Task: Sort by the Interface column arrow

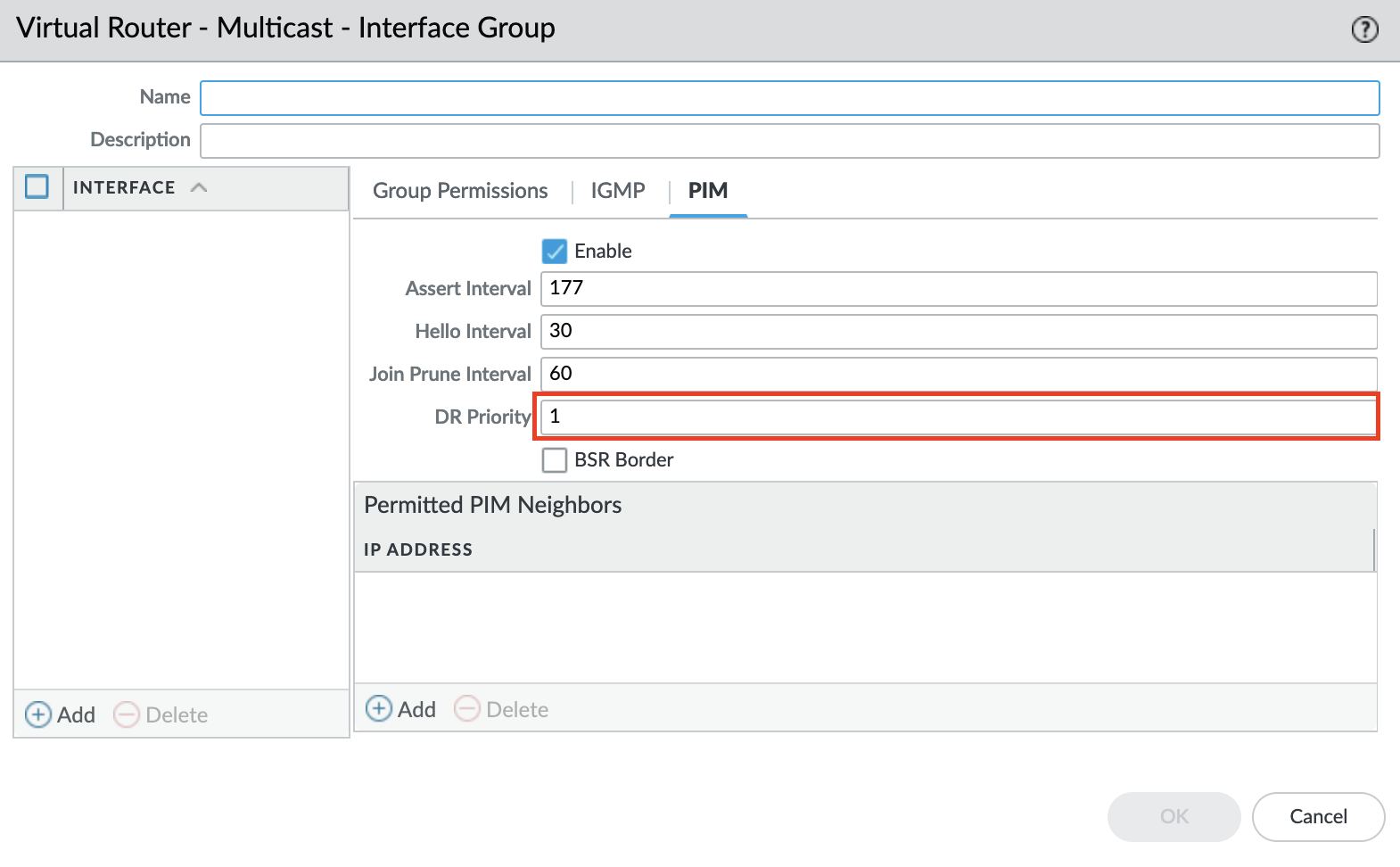Action: tap(199, 187)
